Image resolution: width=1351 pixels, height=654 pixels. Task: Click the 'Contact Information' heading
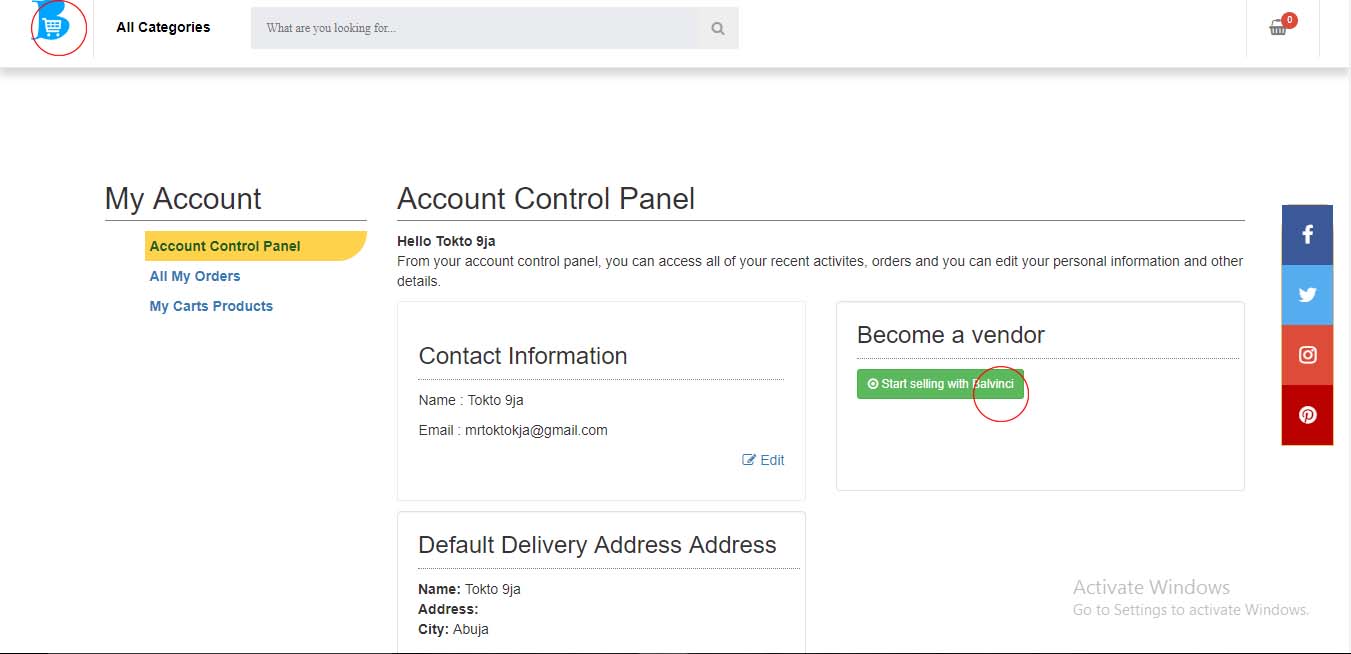(x=523, y=356)
